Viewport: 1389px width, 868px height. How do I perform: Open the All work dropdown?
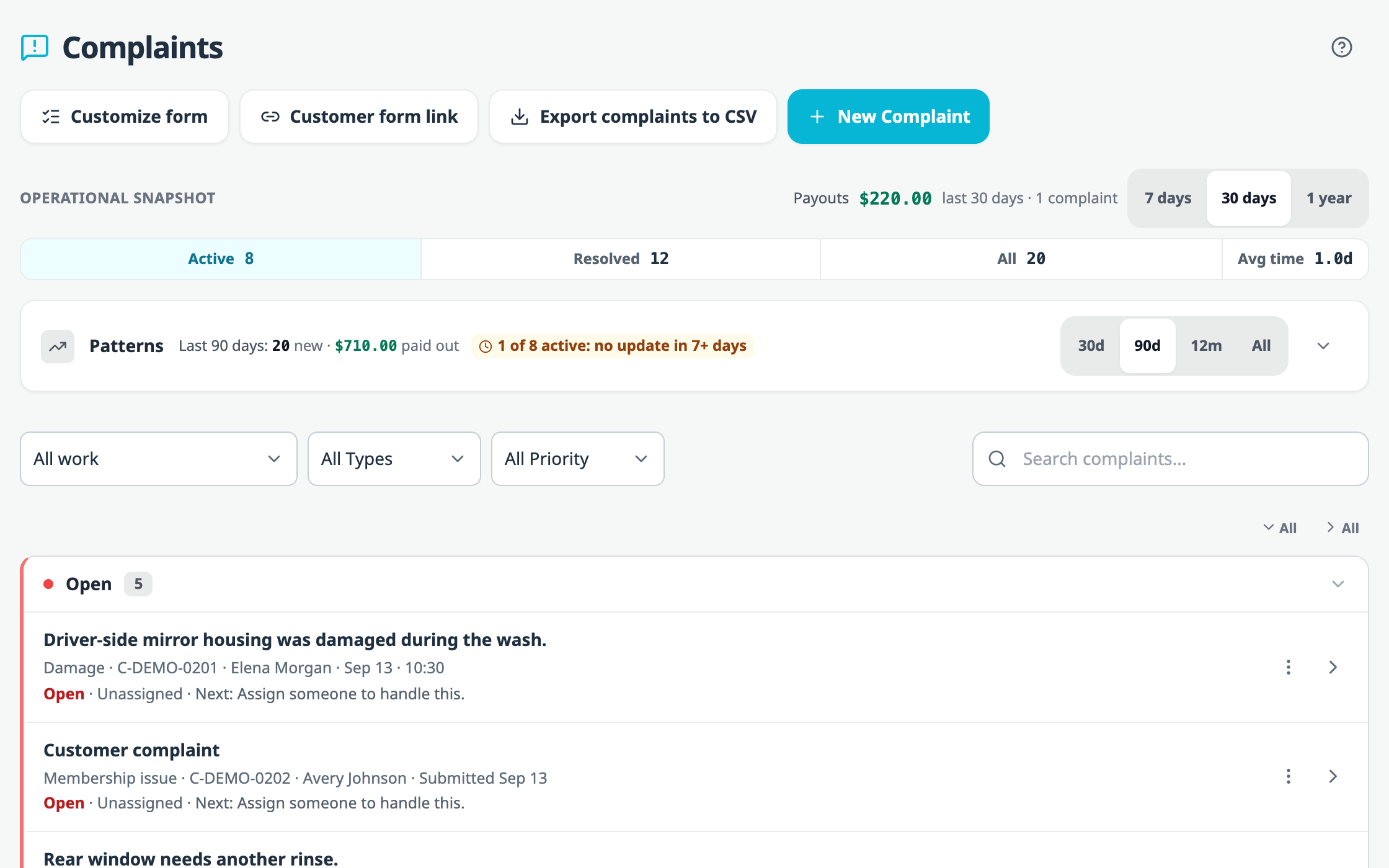coord(159,459)
